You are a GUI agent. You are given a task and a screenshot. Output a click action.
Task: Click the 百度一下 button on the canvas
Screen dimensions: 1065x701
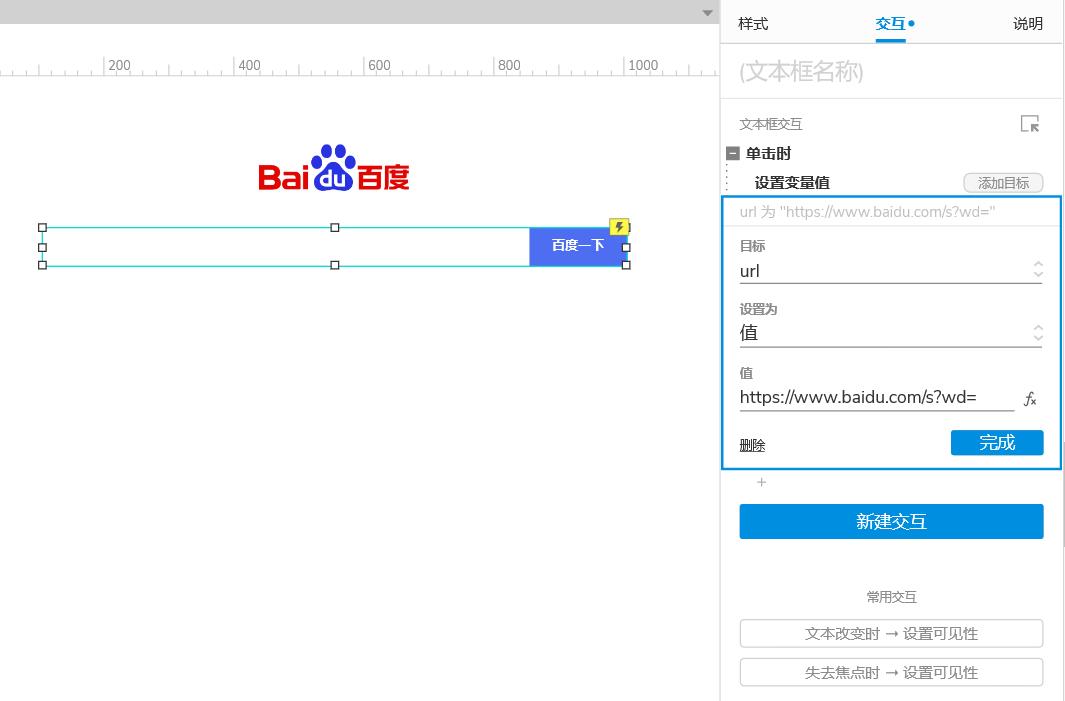(x=577, y=246)
